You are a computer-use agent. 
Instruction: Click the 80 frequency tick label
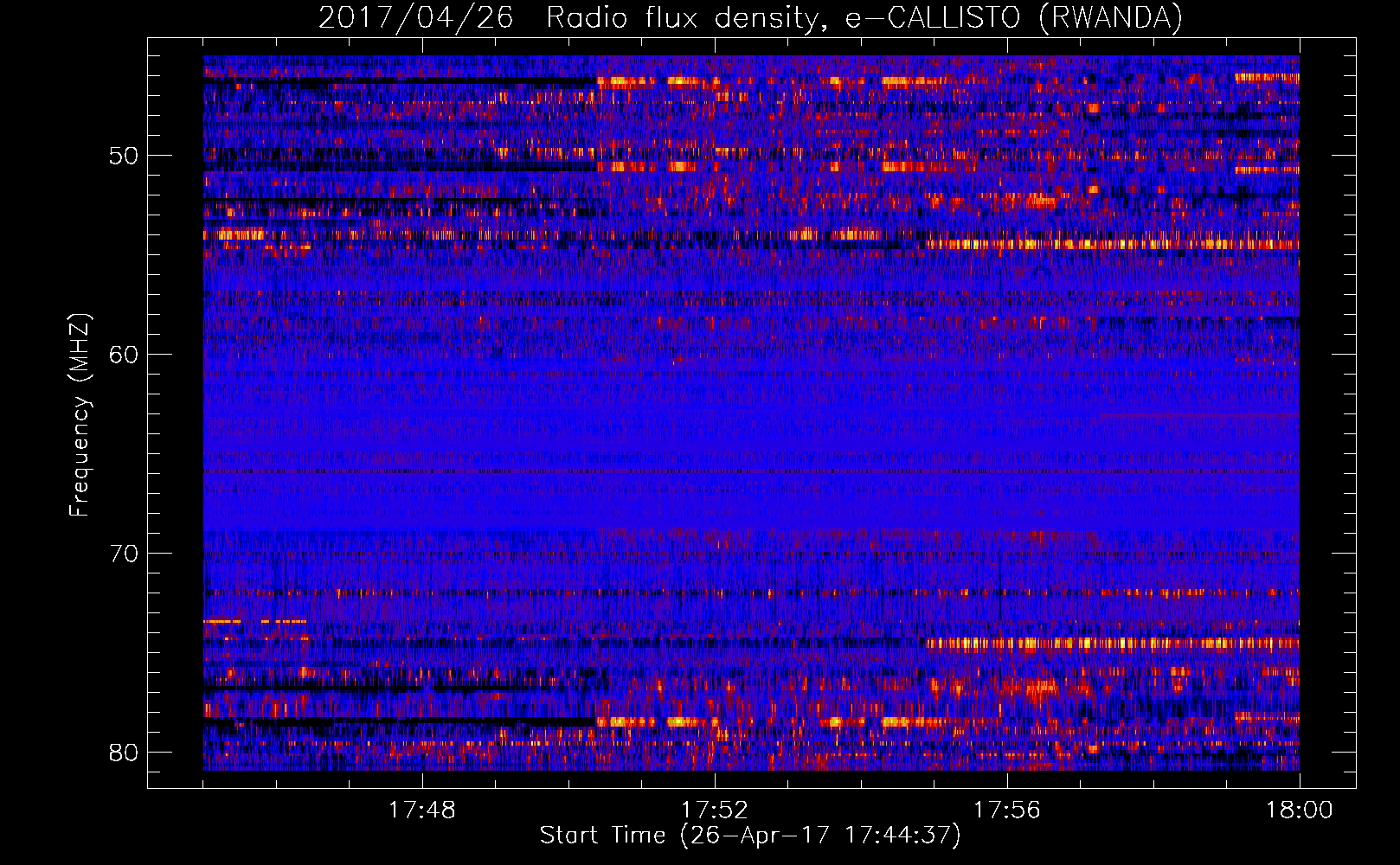tap(124, 752)
